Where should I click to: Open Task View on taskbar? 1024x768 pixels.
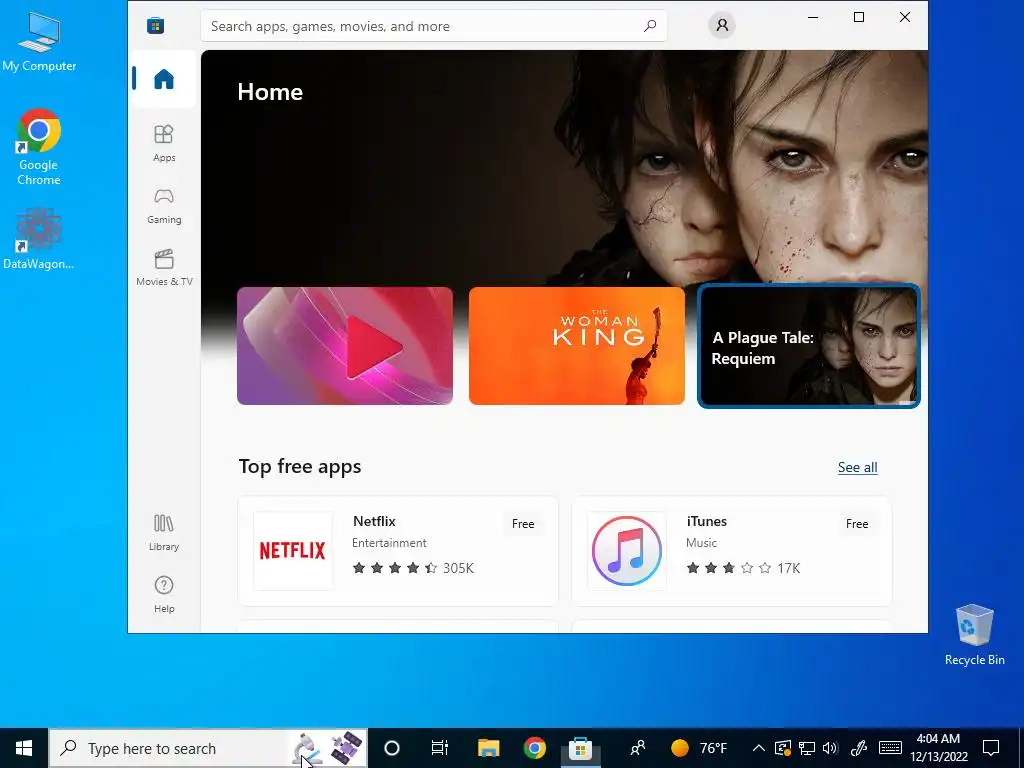coord(440,748)
